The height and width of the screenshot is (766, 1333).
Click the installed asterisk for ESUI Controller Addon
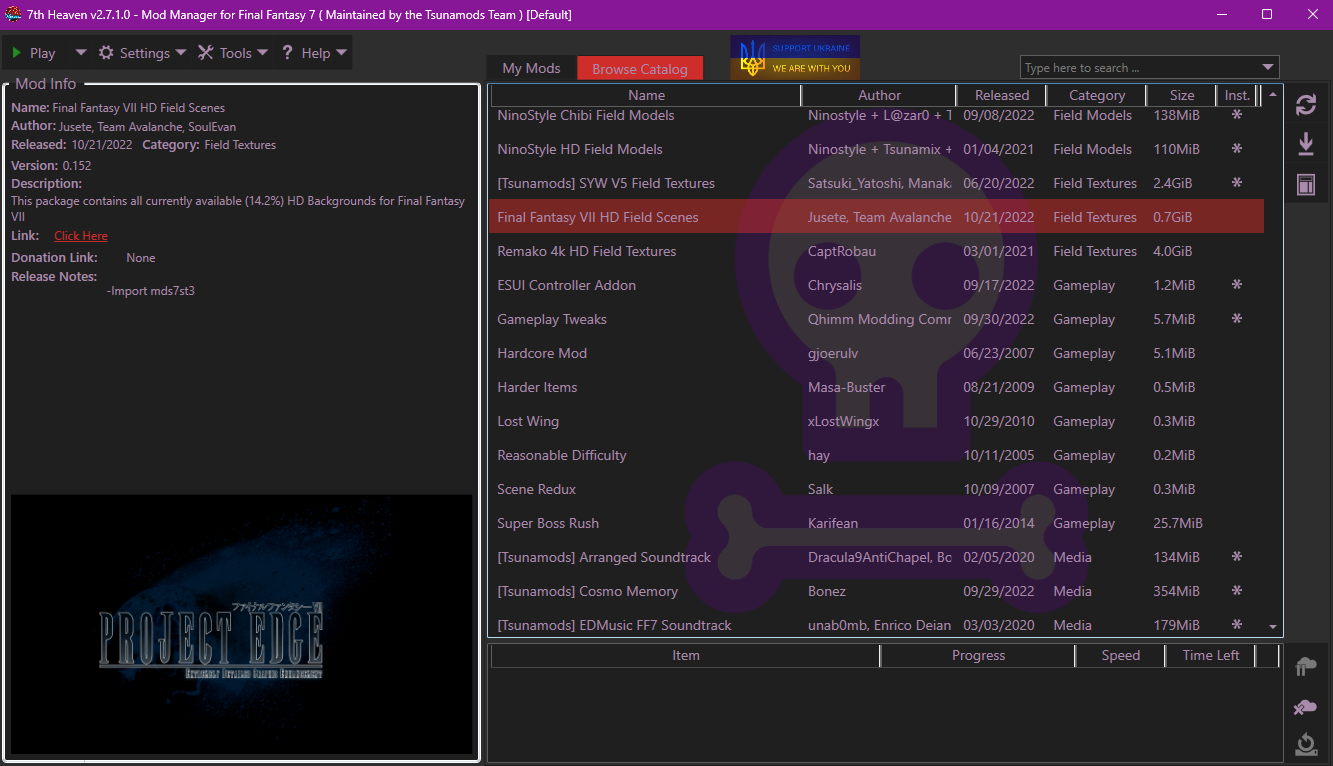(x=1237, y=285)
